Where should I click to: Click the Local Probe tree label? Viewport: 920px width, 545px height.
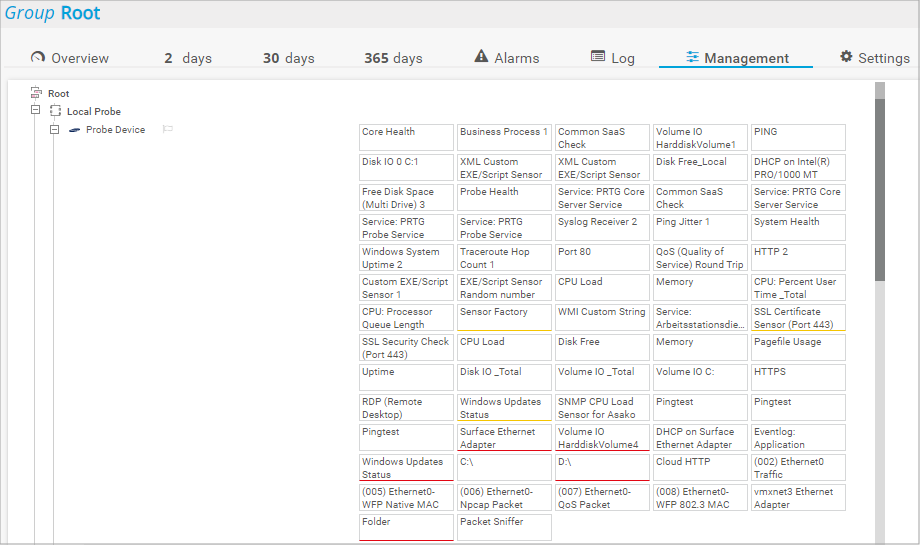tap(94, 111)
